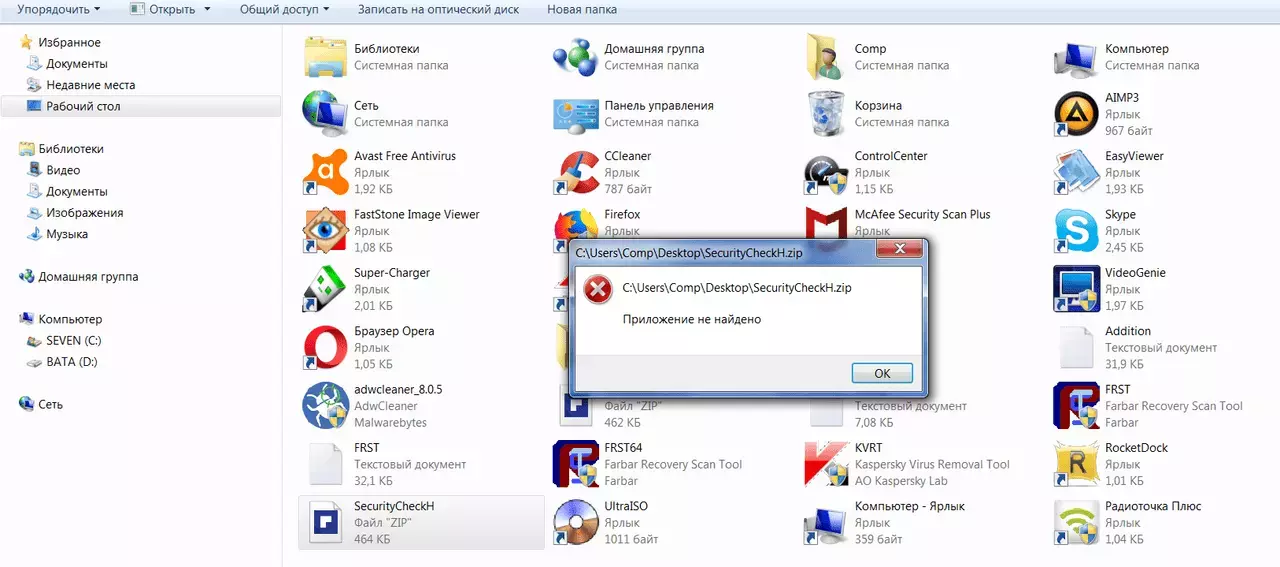Image resolution: width=1280 pixels, height=567 pixels.
Task: Select Библиотеки in navigation pane
Action: point(70,149)
